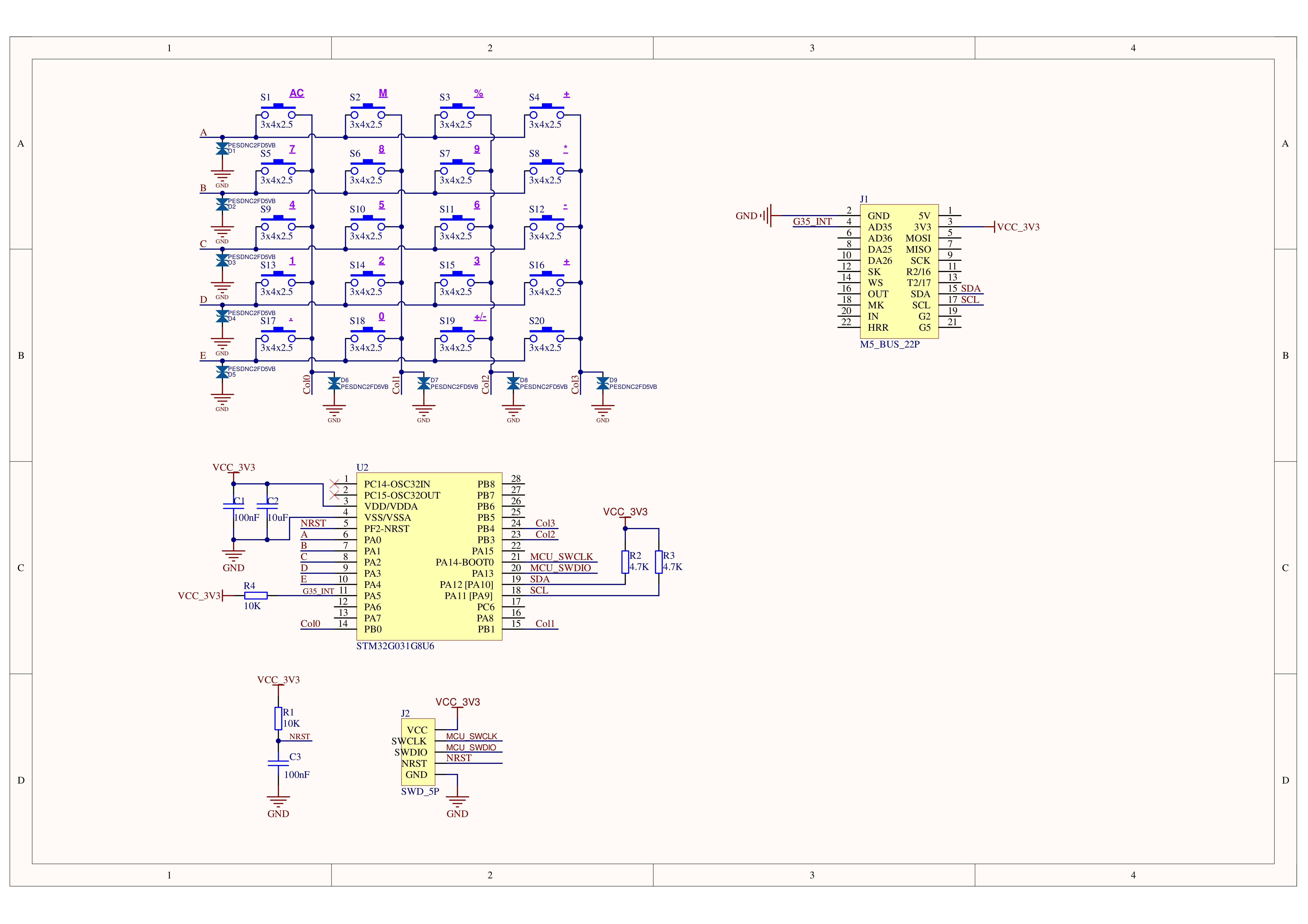Select the push-button symbol of switch S1
This screenshot has width=1308, height=924.
pyautogui.click(x=278, y=111)
